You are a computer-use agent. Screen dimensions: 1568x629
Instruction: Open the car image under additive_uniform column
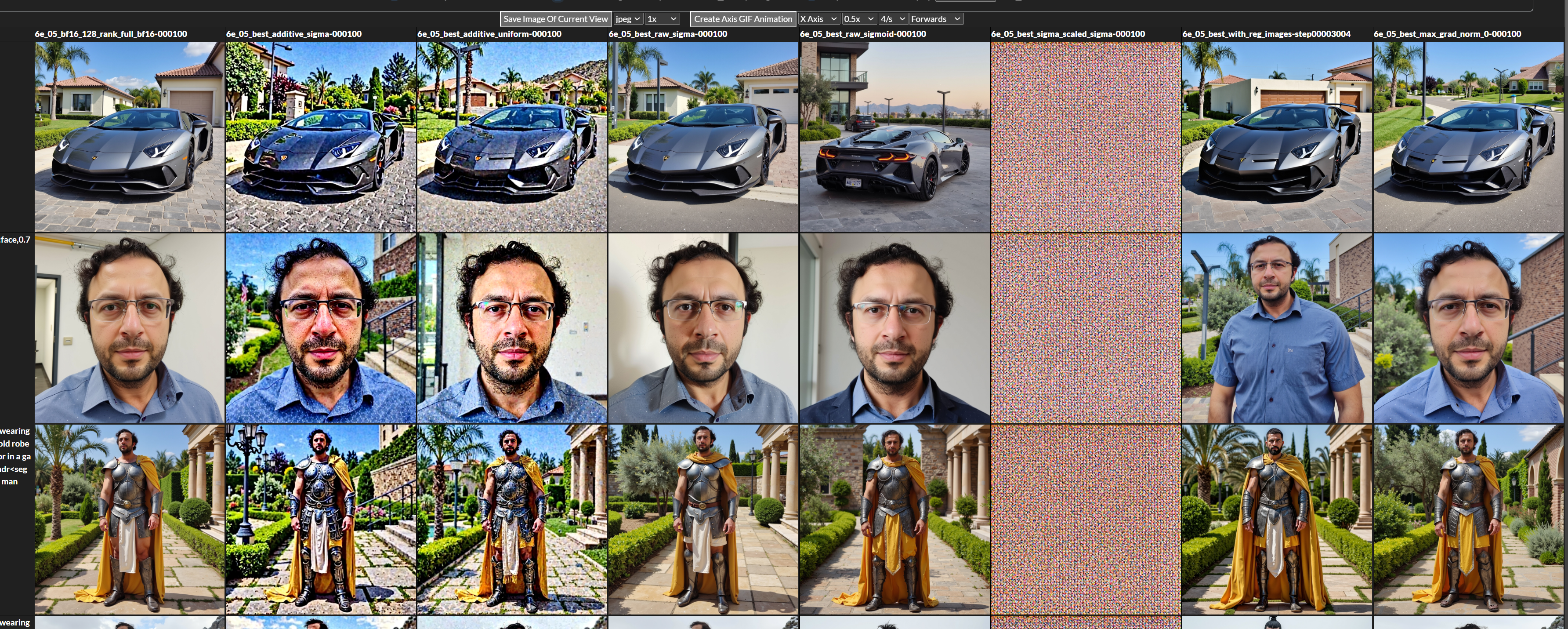coord(512,137)
